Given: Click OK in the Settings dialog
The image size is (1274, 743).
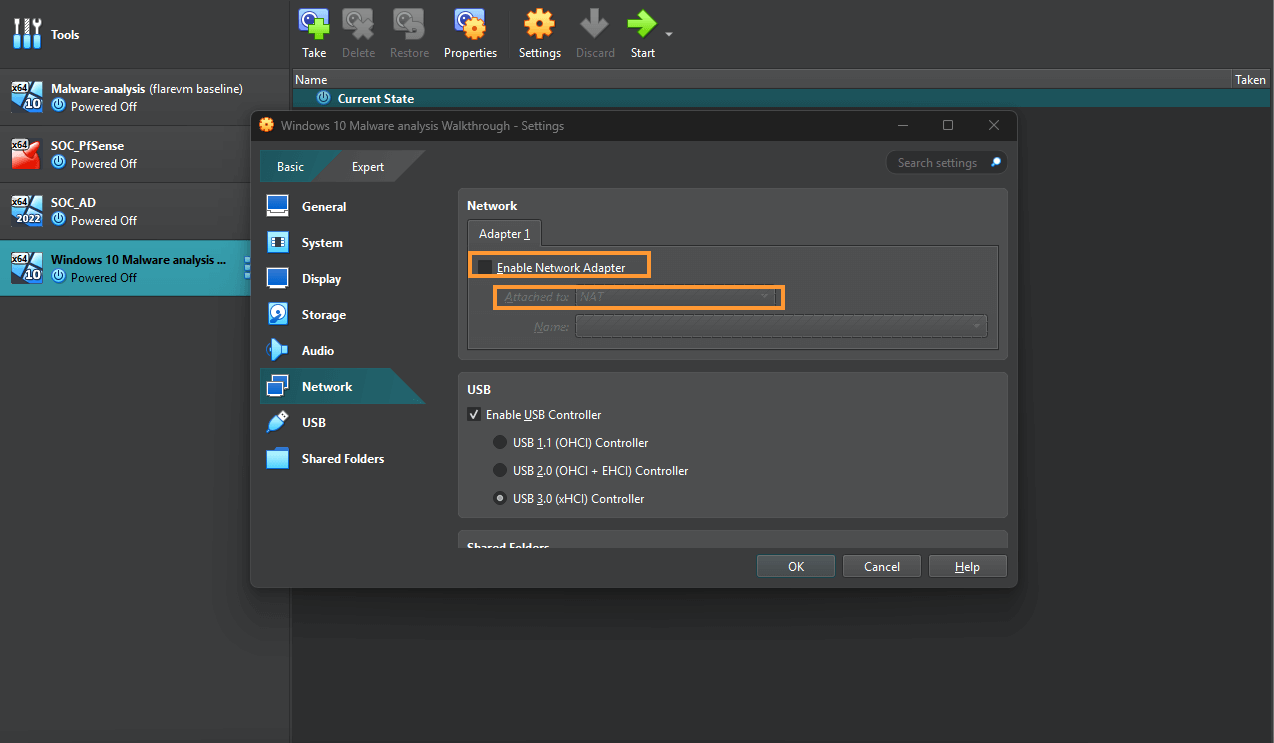Looking at the screenshot, I should click(x=796, y=566).
